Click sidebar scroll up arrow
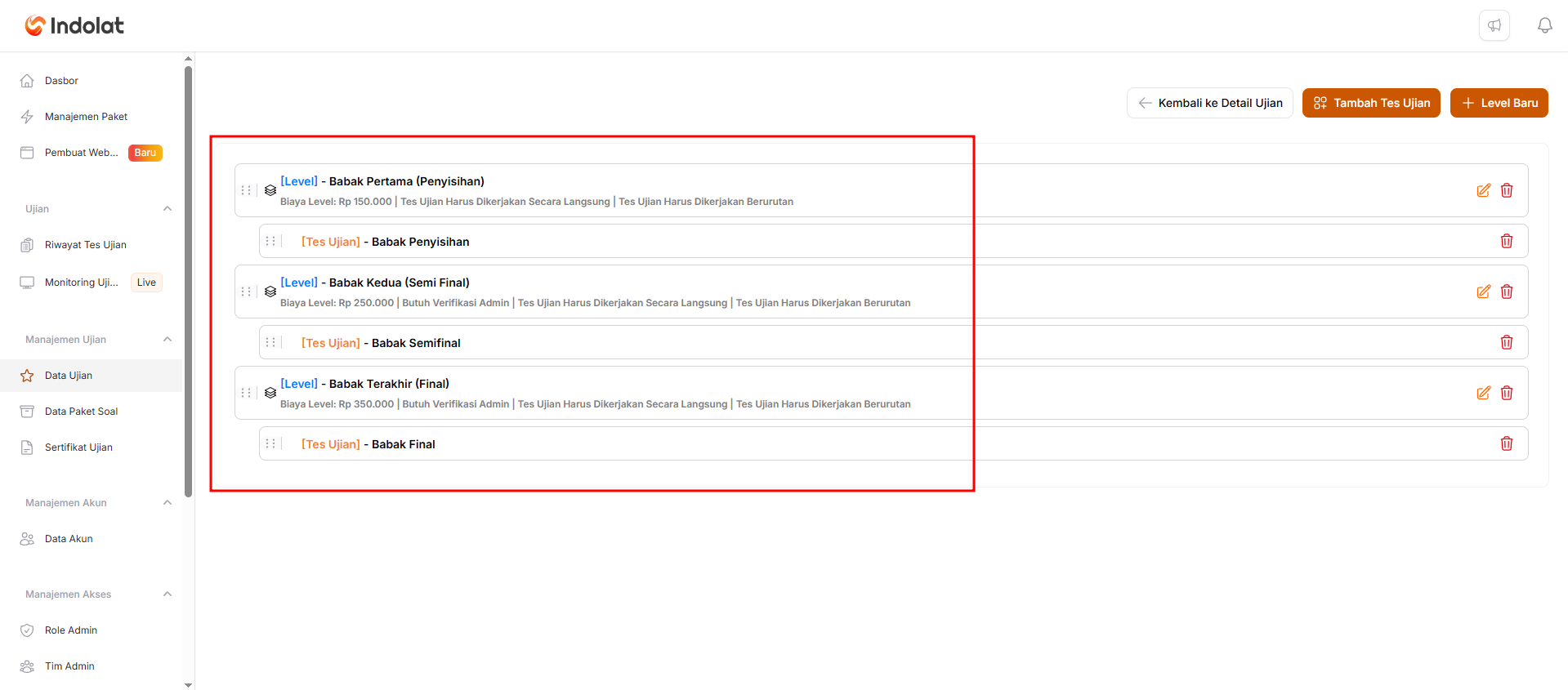Image resolution: width=1568 pixels, height=690 pixels. 188,59
